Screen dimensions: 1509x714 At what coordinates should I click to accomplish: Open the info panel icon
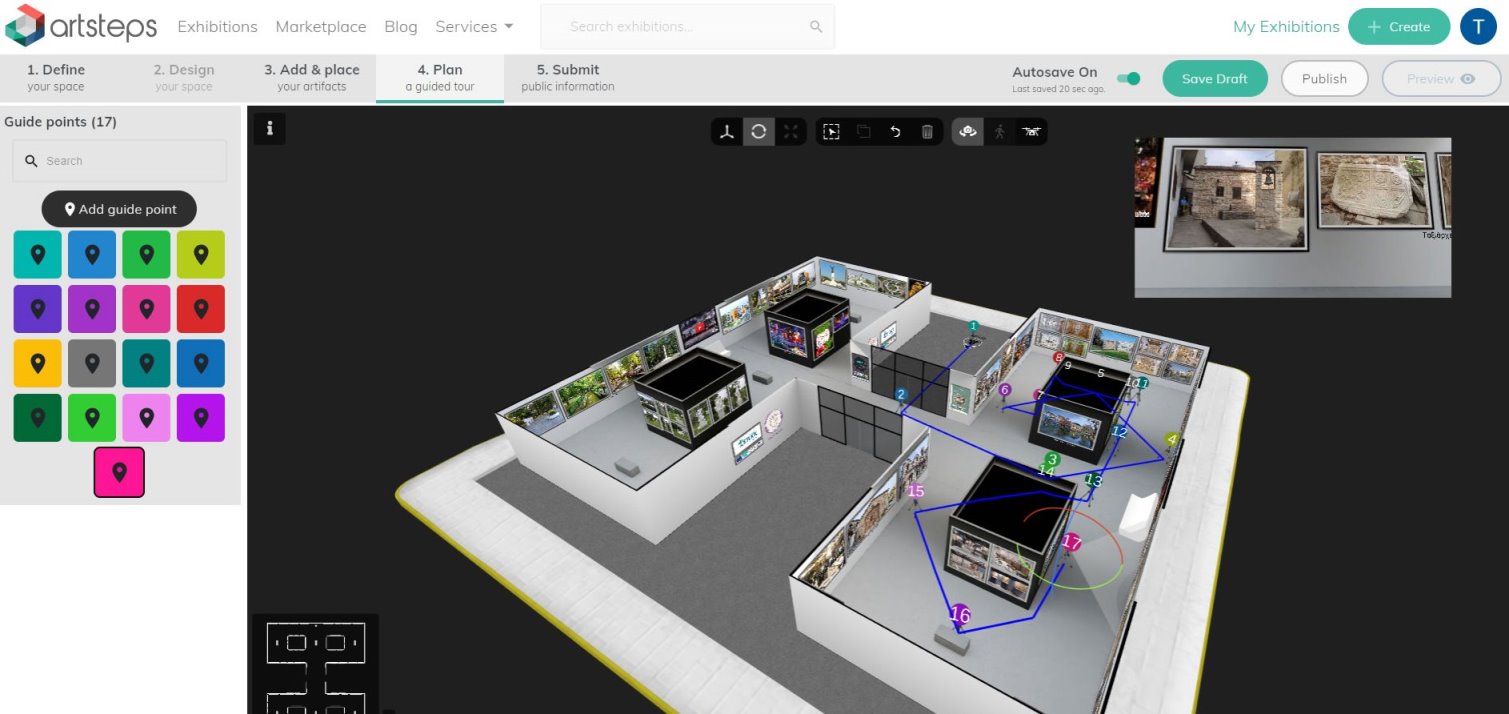coord(269,128)
